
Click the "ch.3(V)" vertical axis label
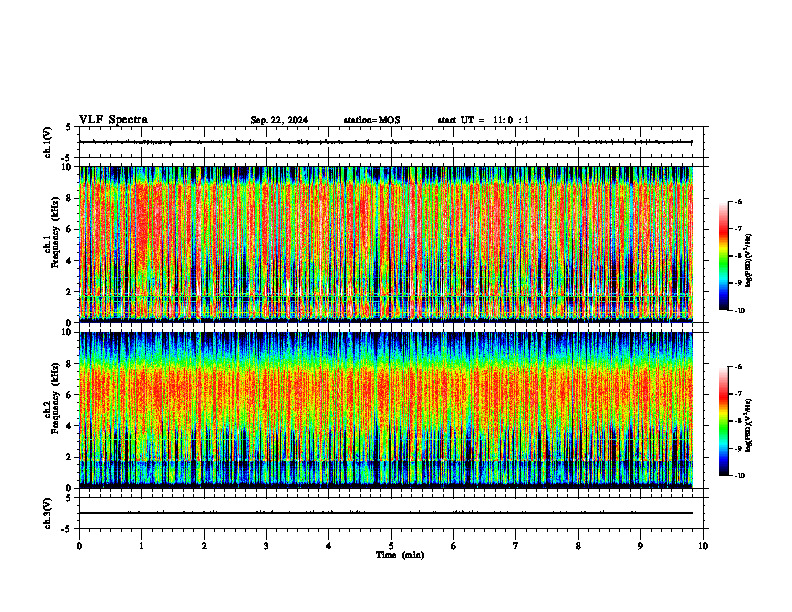(47, 513)
